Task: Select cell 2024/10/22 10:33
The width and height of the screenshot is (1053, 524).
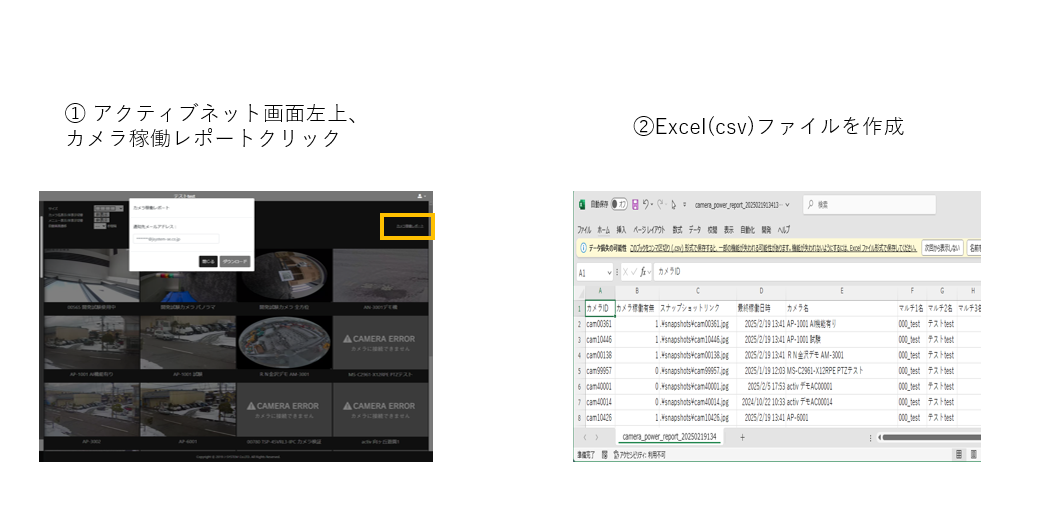Action: coord(761,402)
